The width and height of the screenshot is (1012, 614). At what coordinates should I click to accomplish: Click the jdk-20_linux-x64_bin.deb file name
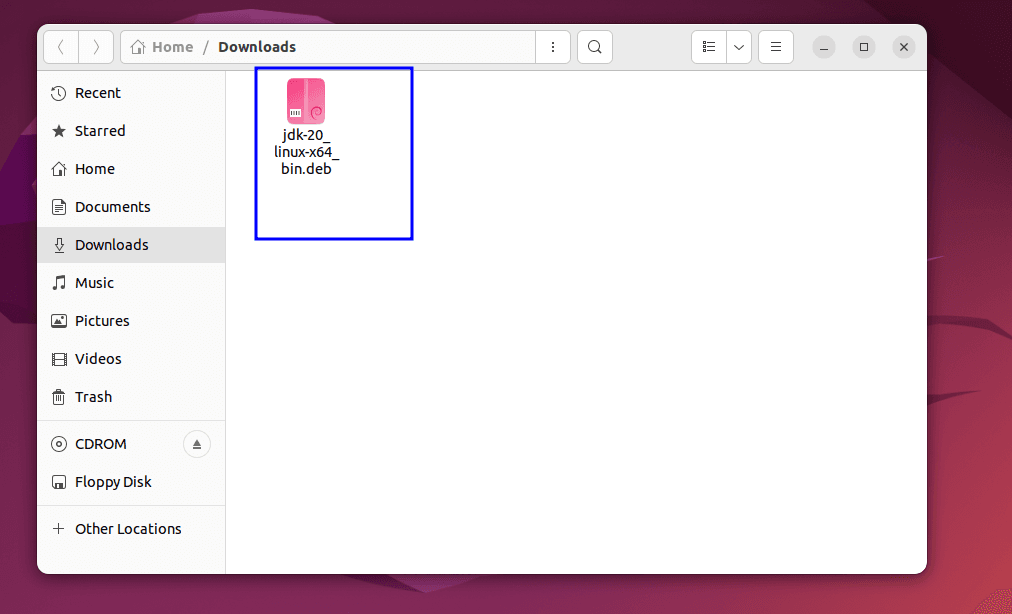click(306, 152)
